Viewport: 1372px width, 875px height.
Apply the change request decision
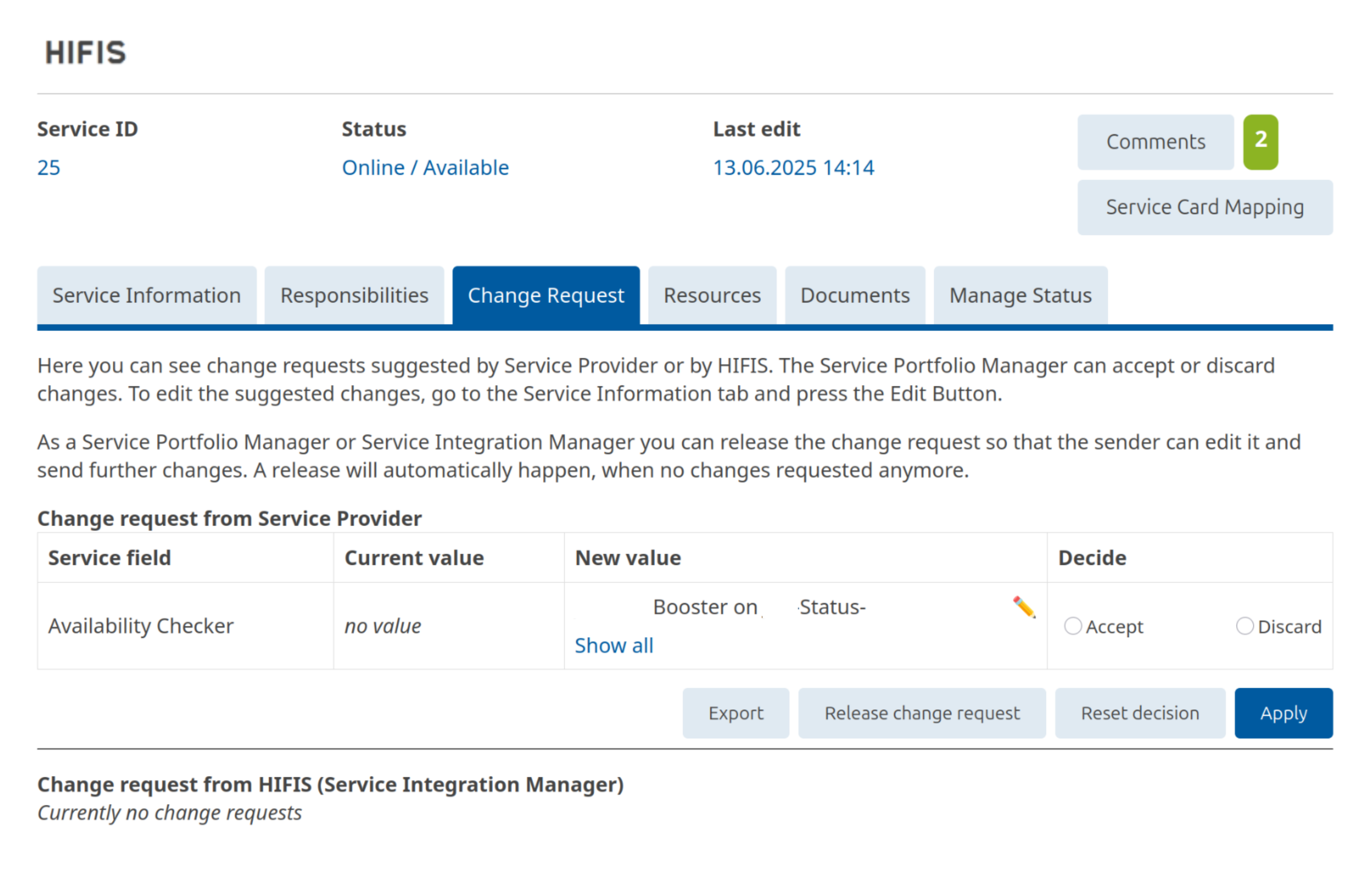[x=1284, y=713]
